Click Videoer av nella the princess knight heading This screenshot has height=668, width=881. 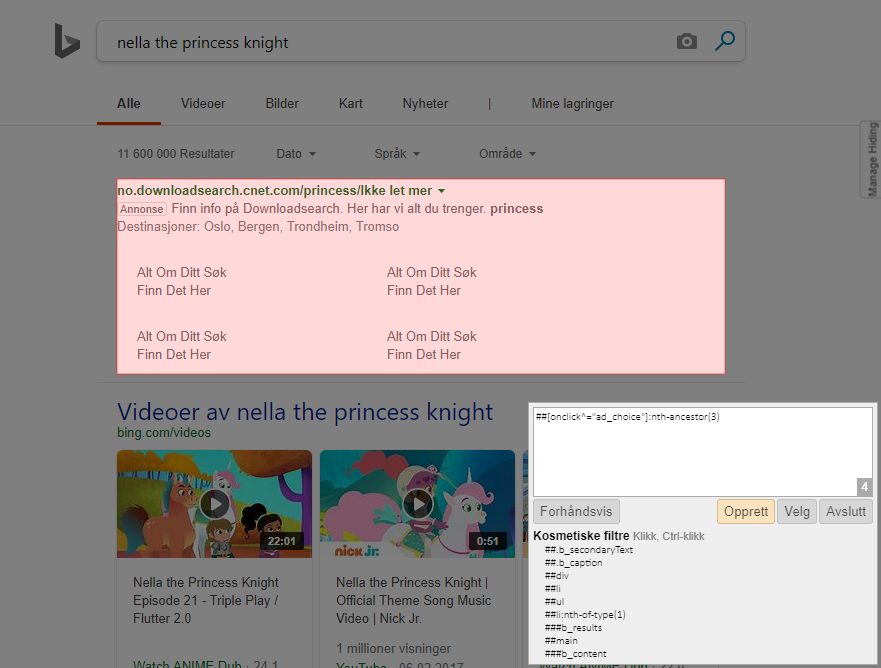click(305, 412)
